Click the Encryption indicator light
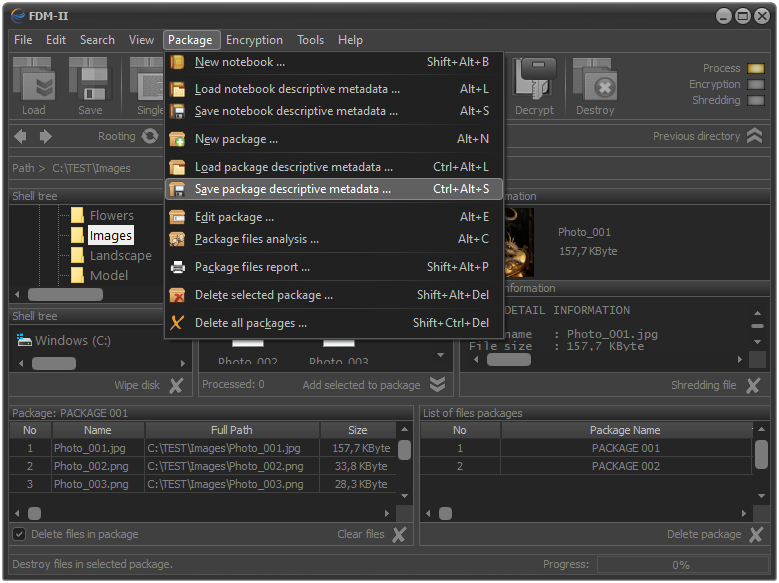This screenshot has width=779, height=583. coord(756,84)
